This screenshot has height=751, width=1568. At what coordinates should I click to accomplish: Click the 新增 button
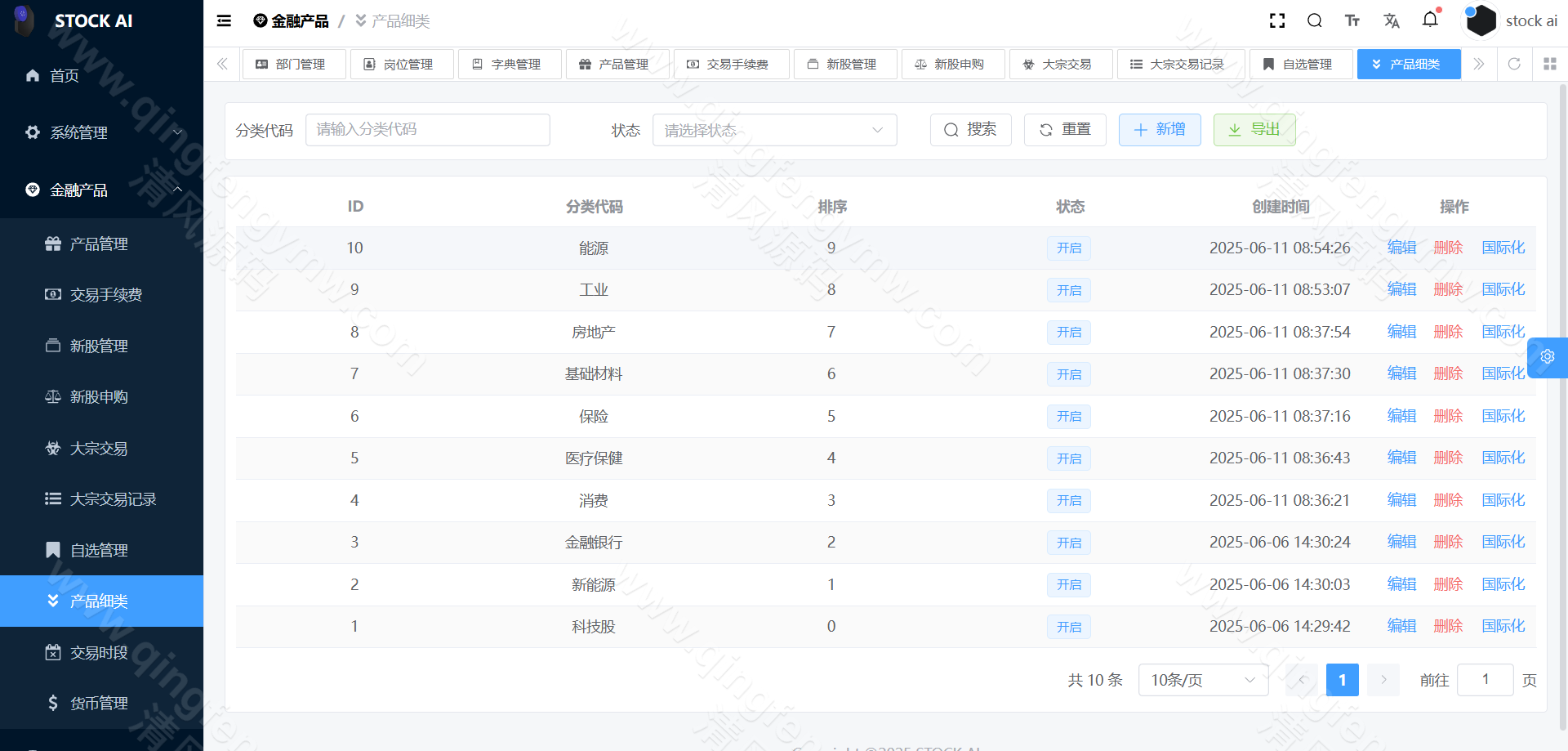coord(1160,129)
